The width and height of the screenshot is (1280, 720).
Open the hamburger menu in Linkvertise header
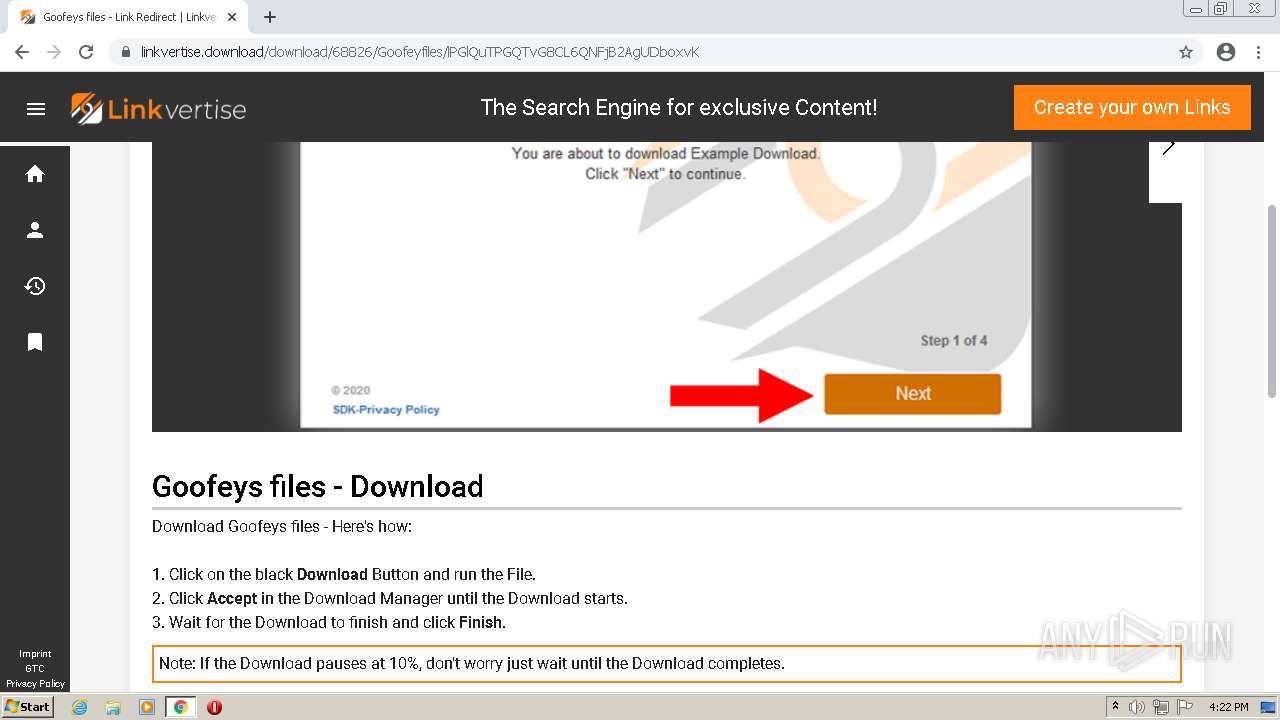point(36,109)
